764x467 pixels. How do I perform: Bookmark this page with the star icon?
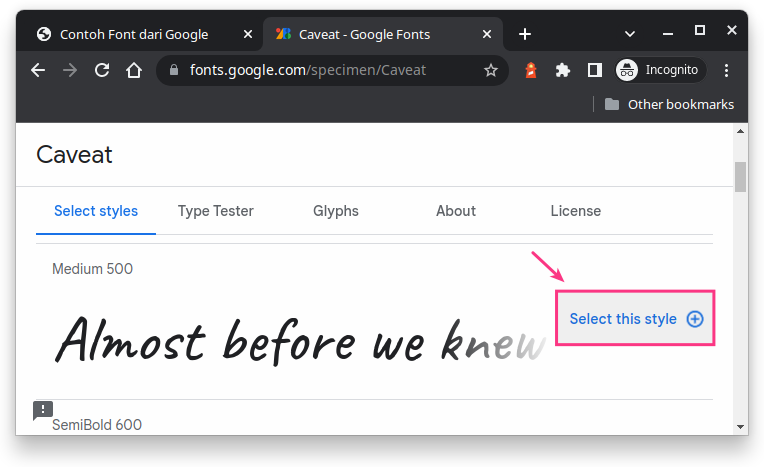point(491,70)
